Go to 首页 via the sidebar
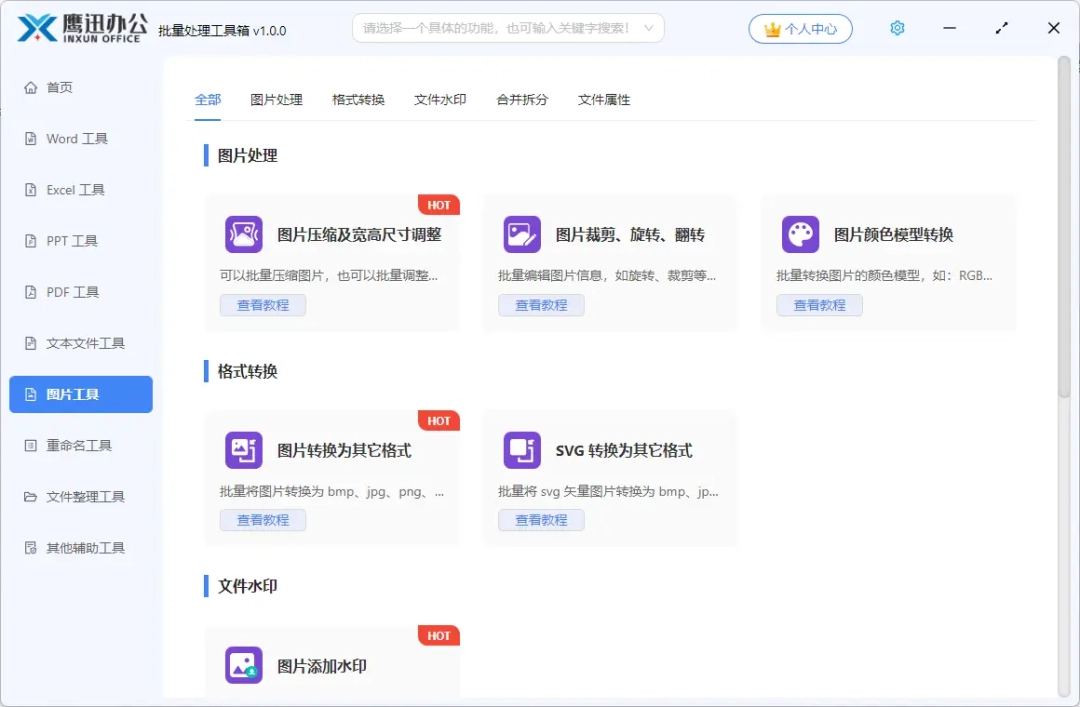 [58, 87]
